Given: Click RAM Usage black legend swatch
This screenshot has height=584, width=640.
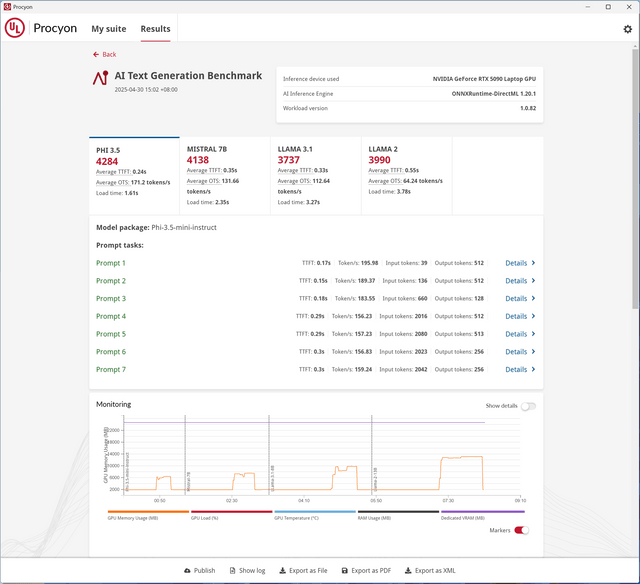Looking at the screenshot, I should (x=398, y=511).
